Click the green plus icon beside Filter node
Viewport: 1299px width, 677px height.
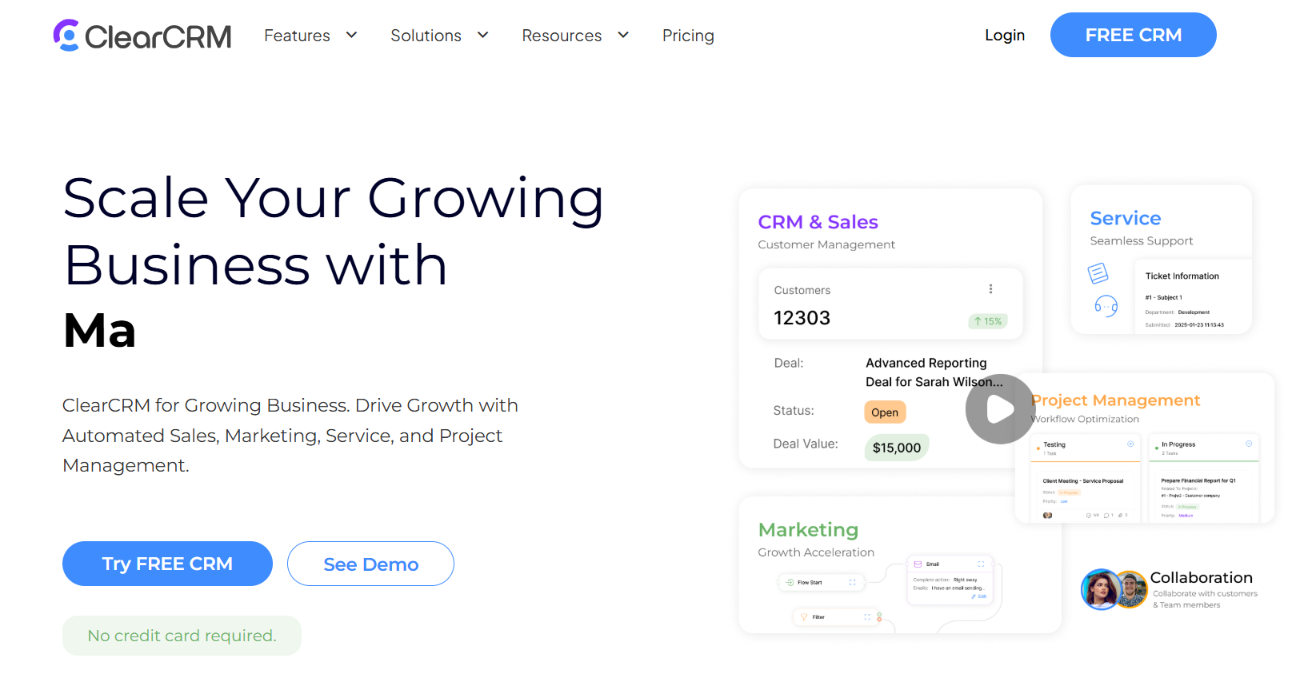[x=880, y=614]
